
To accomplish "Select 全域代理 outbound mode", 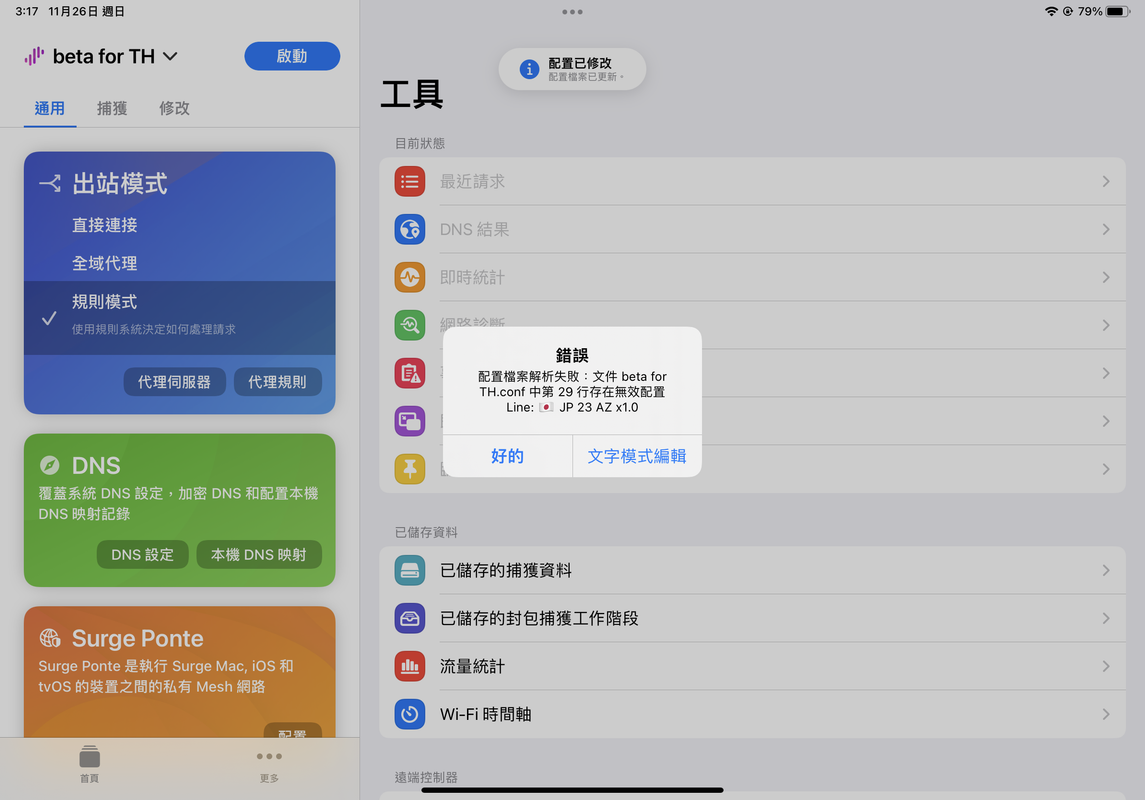I will pos(180,263).
